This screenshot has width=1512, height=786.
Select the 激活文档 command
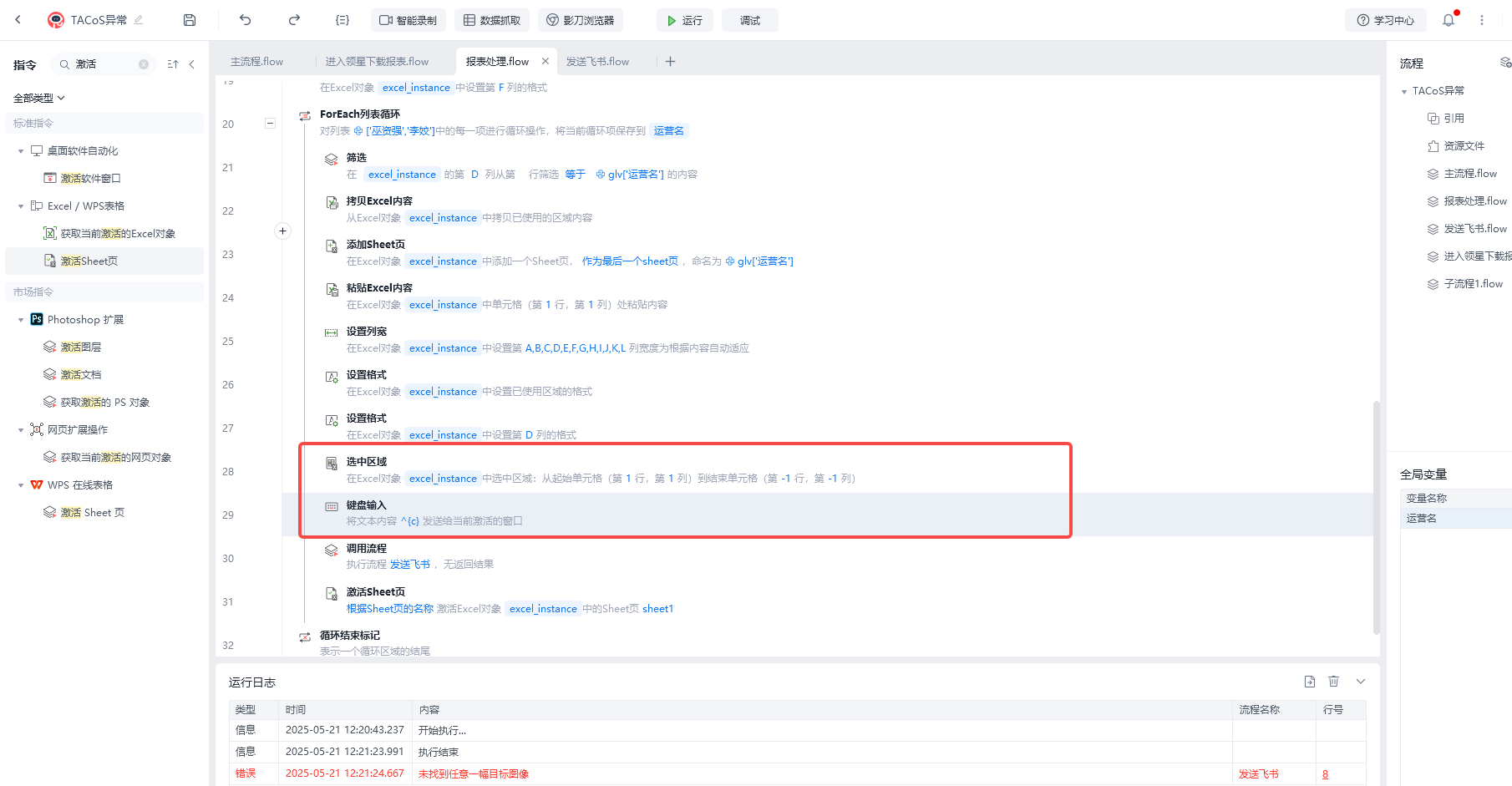[x=104, y=375]
